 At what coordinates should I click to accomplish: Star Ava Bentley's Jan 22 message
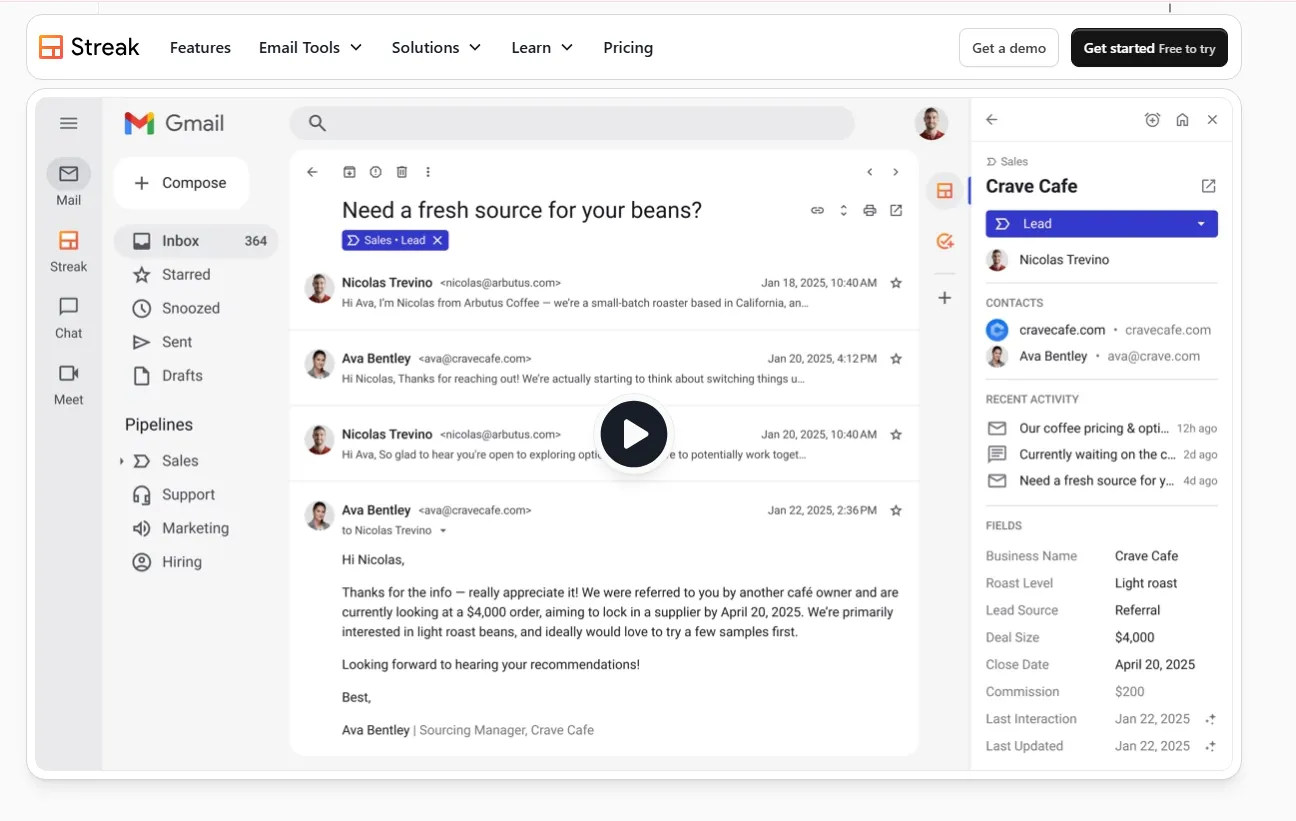point(896,511)
